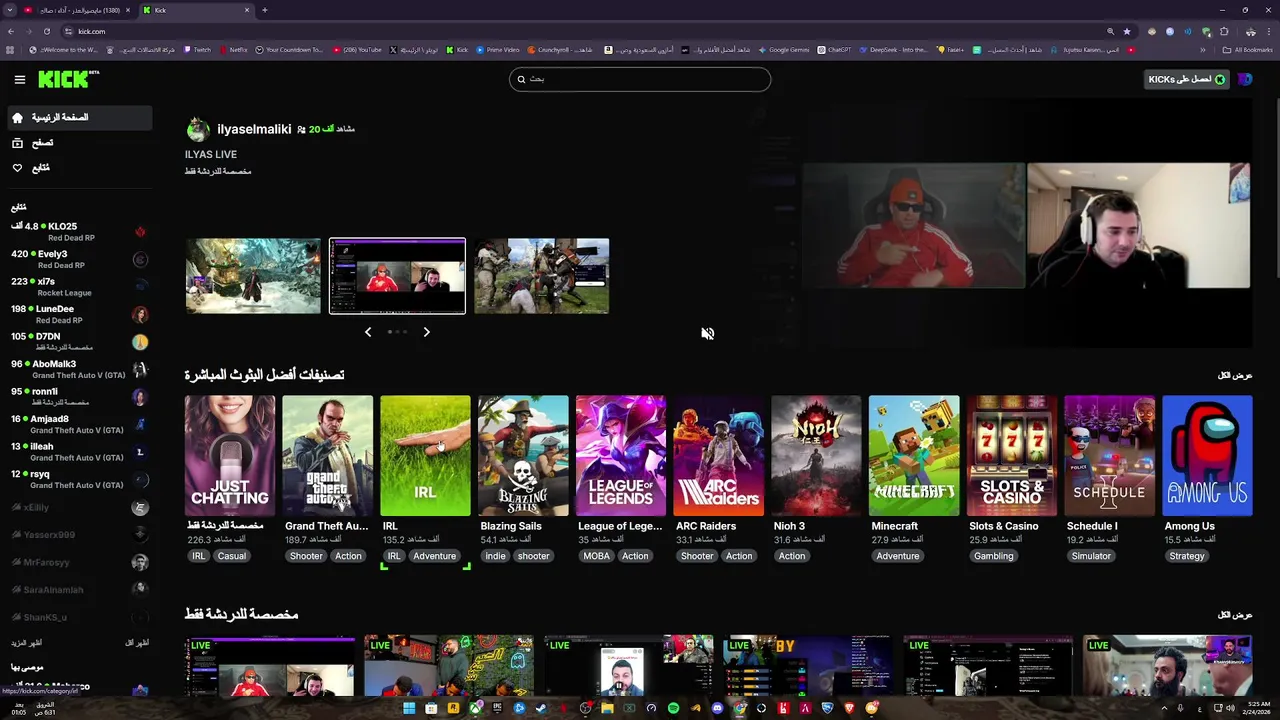
Task: View all top live categories
Action: tap(1234, 376)
